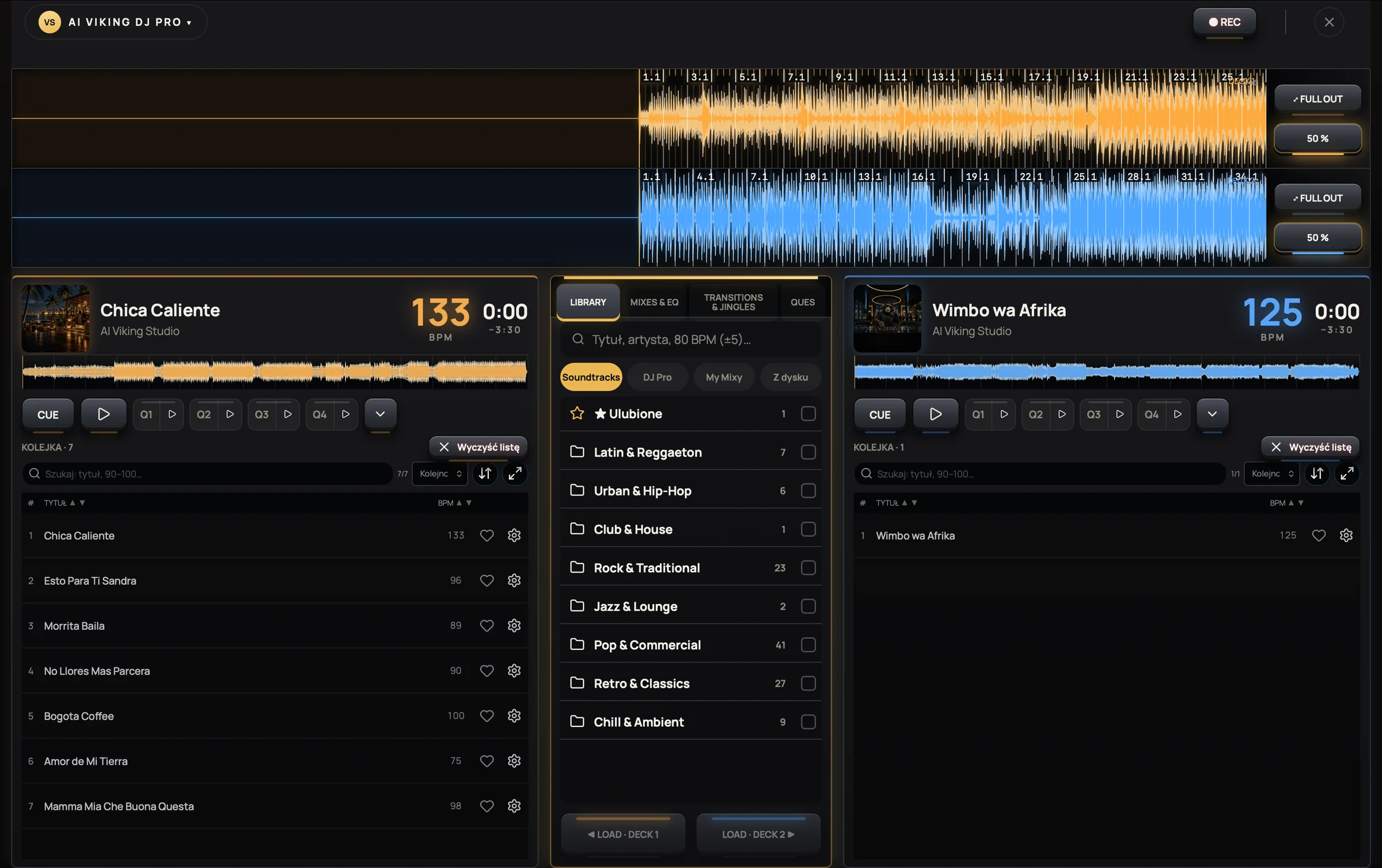Play Q2 cue point on right deck
This screenshot has height=868, width=1382.
(1061, 414)
